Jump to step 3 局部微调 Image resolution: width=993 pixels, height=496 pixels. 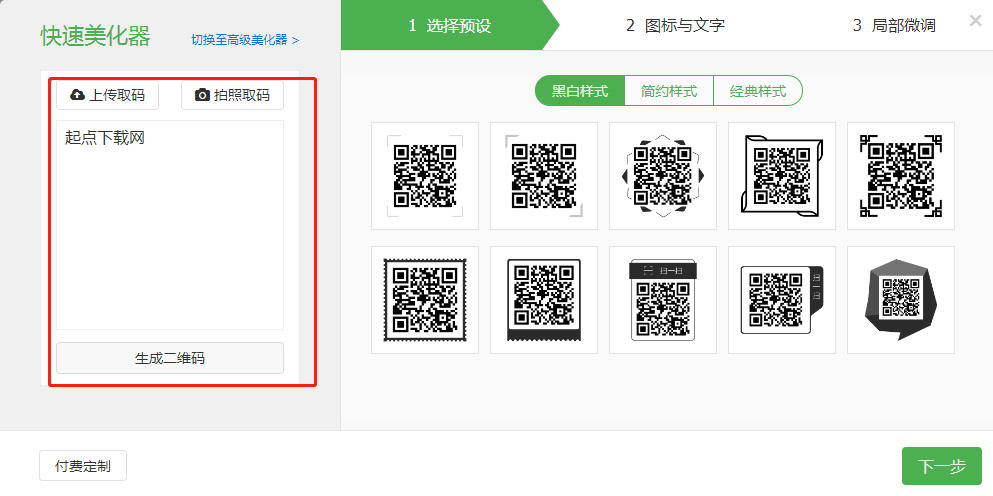(x=894, y=25)
